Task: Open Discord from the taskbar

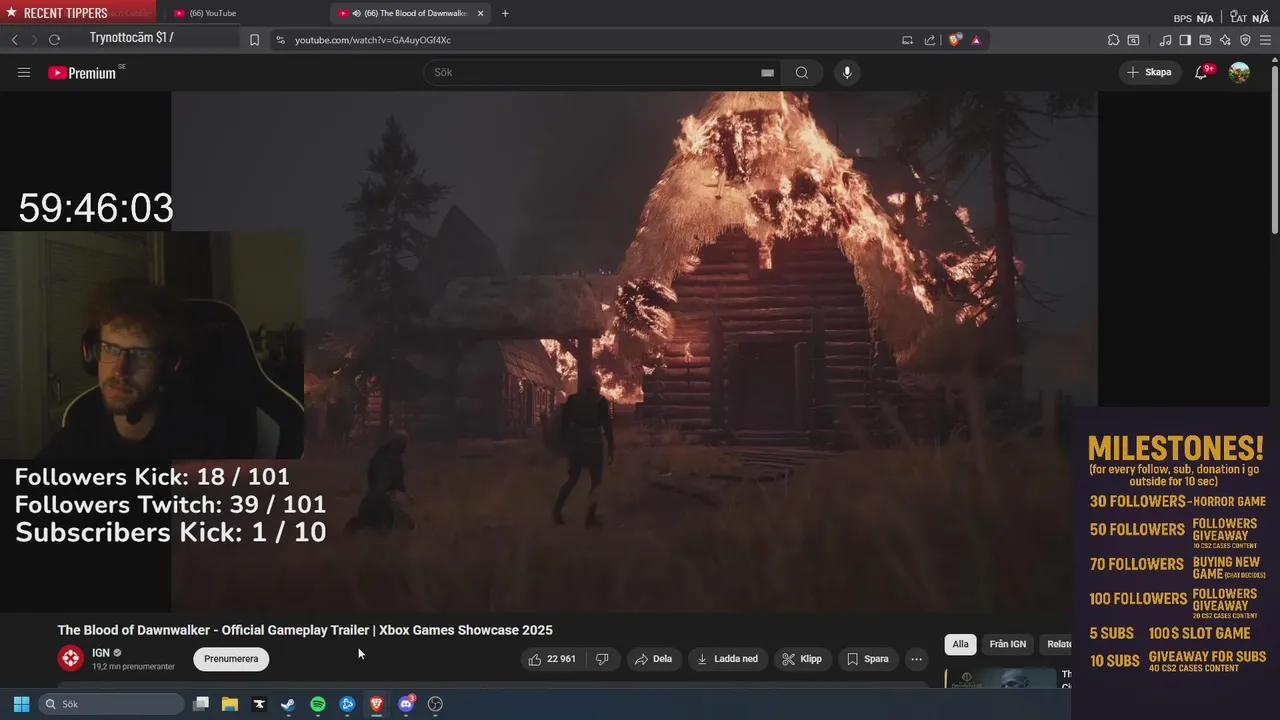Action: (406, 704)
